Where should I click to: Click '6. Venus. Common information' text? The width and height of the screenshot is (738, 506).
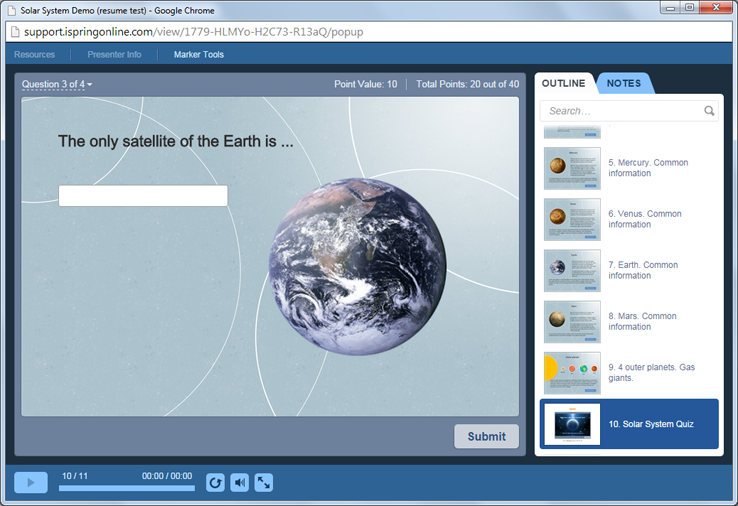click(x=645, y=219)
